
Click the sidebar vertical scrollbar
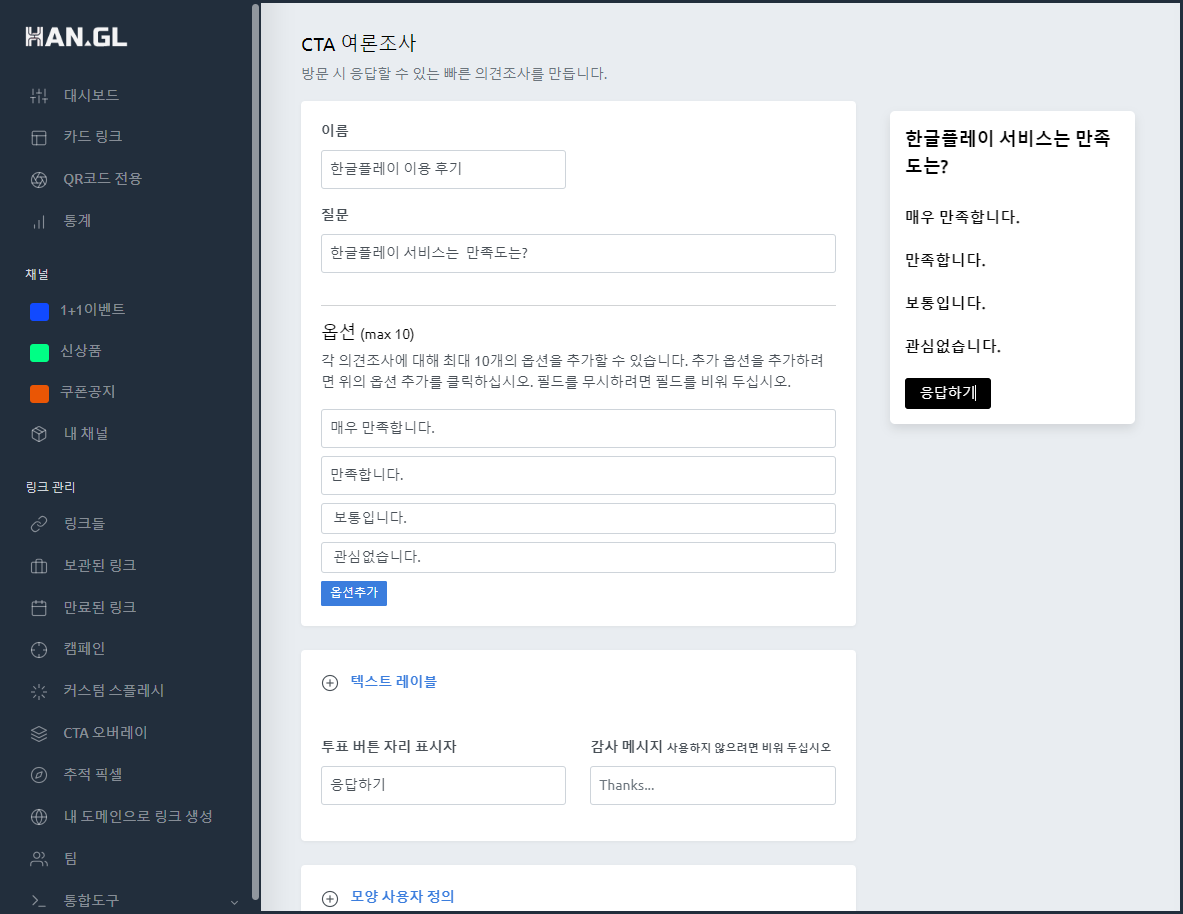tap(256, 451)
